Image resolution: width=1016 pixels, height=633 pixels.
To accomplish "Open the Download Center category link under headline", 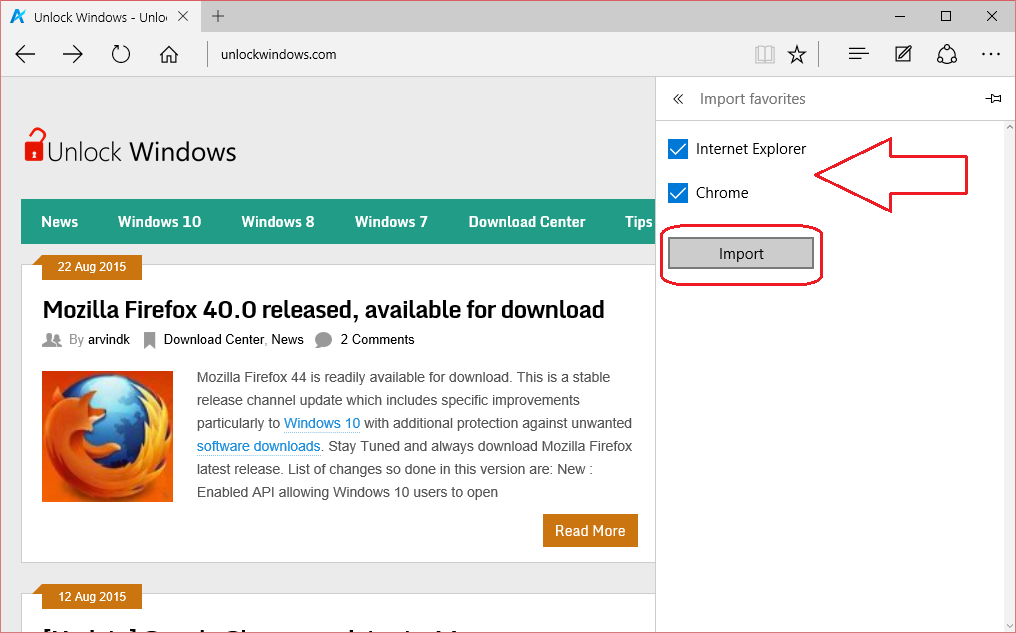I will pyautogui.click(x=214, y=340).
